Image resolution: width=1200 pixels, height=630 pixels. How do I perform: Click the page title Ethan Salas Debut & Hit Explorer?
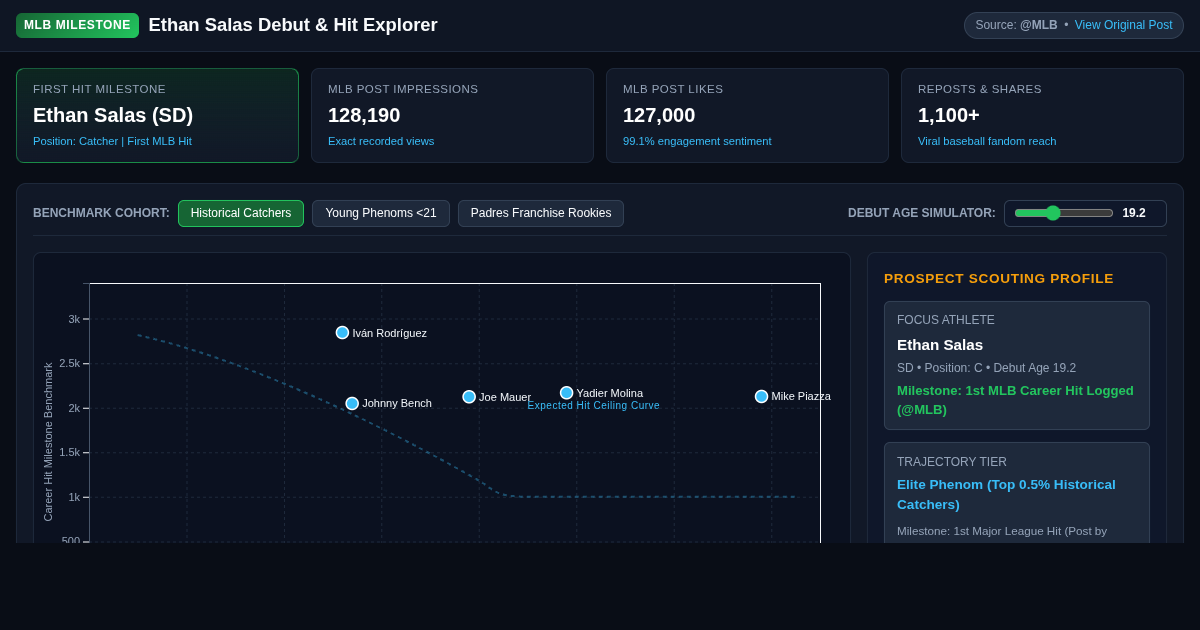point(293,25)
